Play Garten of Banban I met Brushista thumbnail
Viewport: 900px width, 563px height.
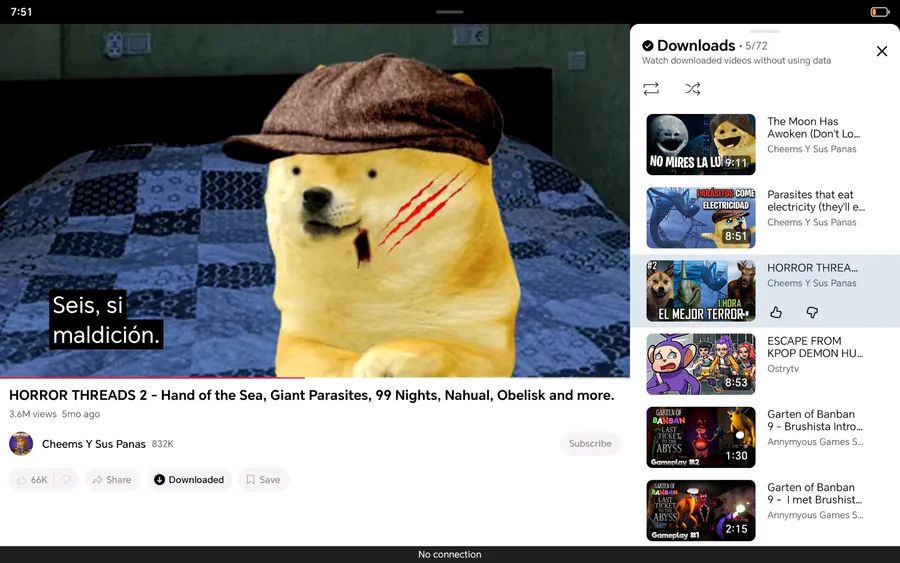[701, 510]
